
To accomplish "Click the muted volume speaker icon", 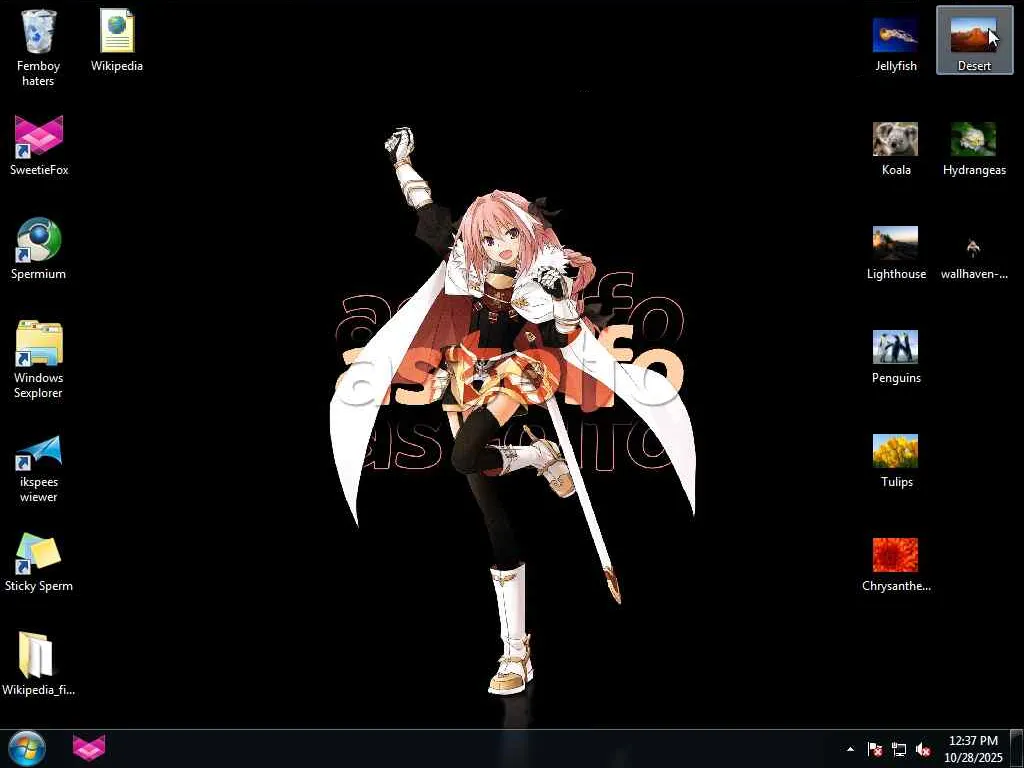I will click(x=923, y=749).
